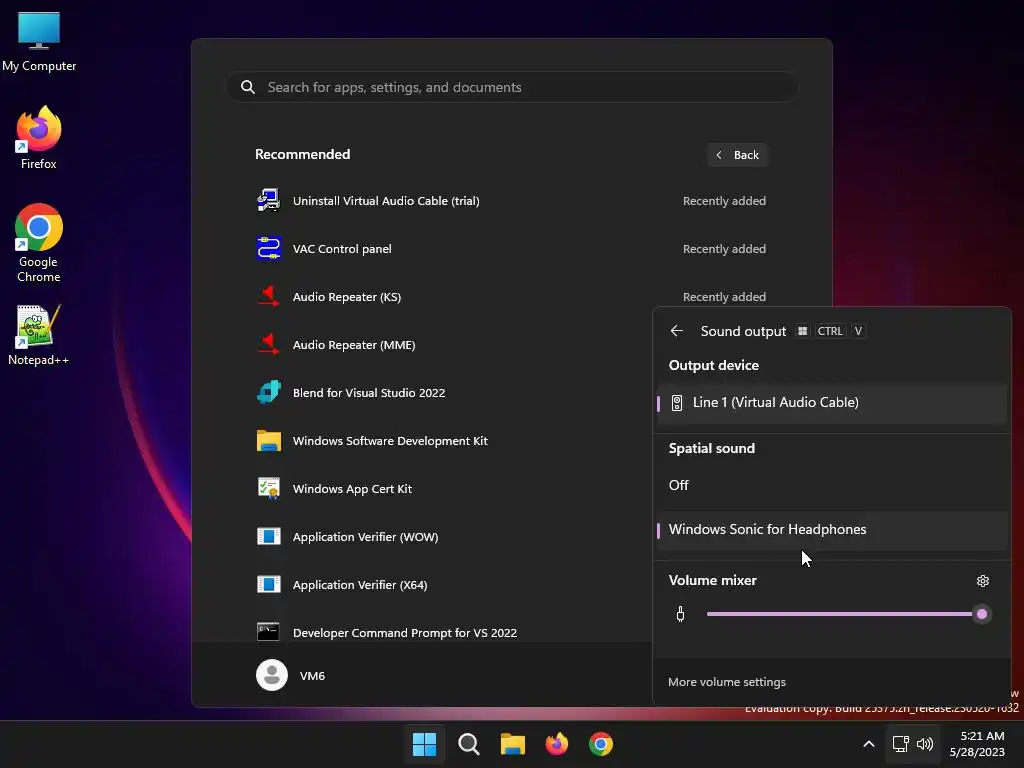
Task: Select Windows Sonic for Headphones
Action: tap(831, 530)
